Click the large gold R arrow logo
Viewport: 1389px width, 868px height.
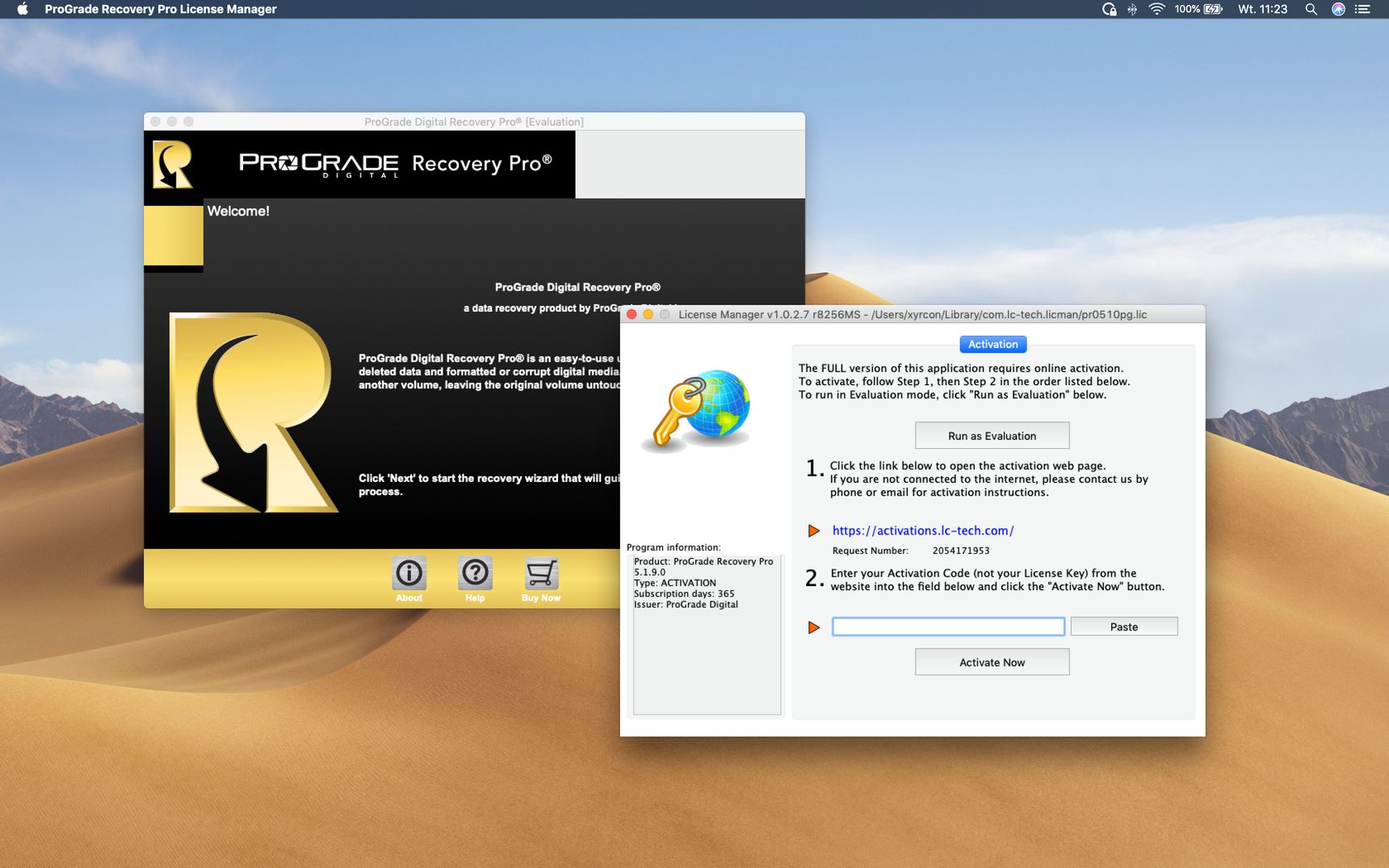pos(253,413)
